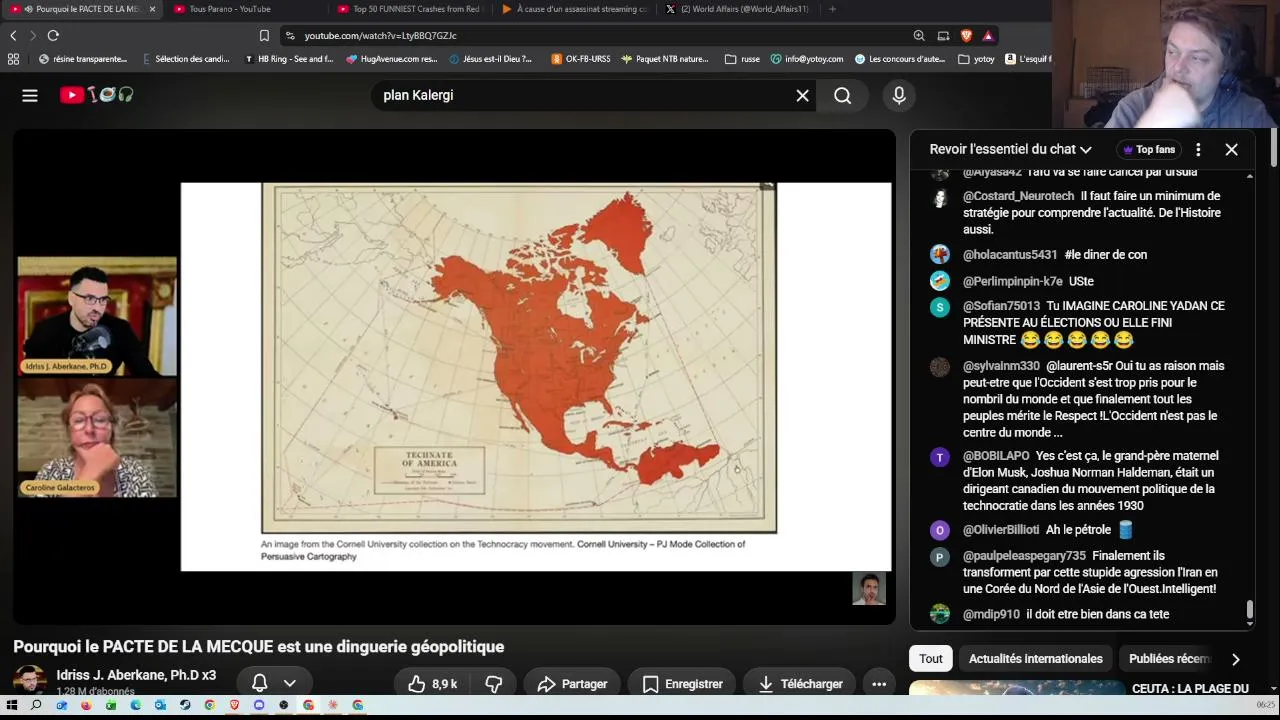The width and height of the screenshot is (1280, 720).
Task: Open the 'Idriss J. Aberkane, Ph.D x3' channel name link
Action: pos(136,675)
